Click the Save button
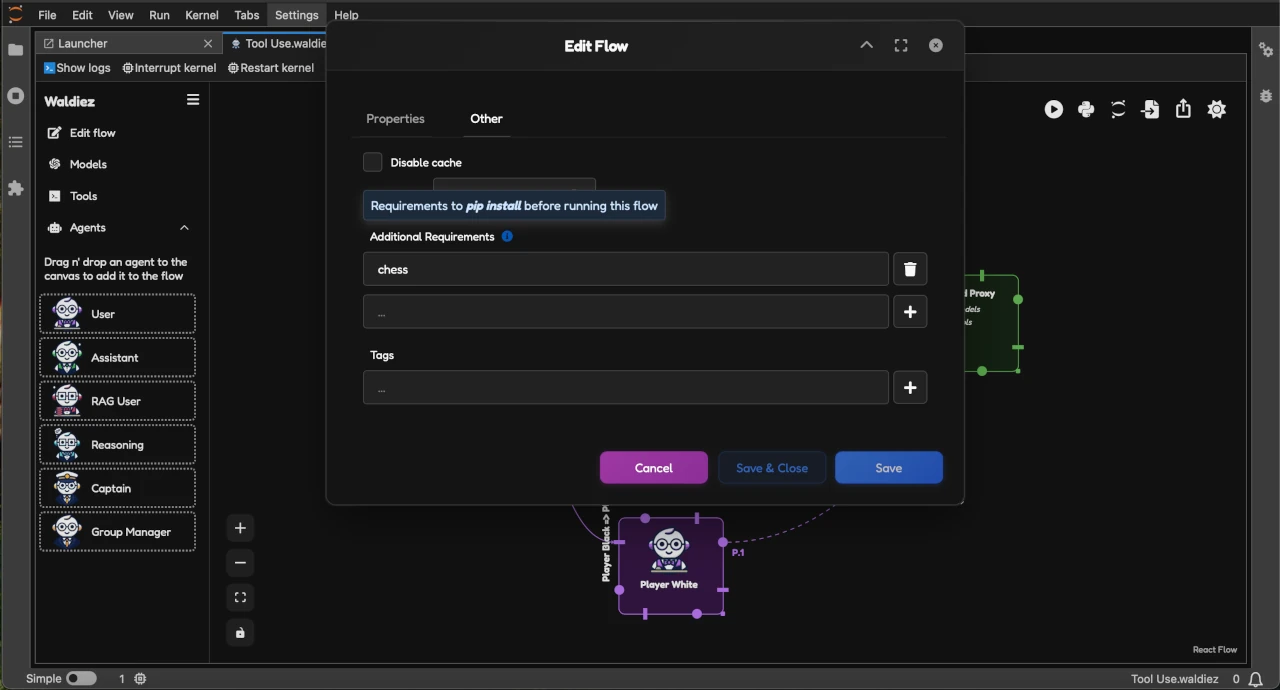 coord(888,468)
